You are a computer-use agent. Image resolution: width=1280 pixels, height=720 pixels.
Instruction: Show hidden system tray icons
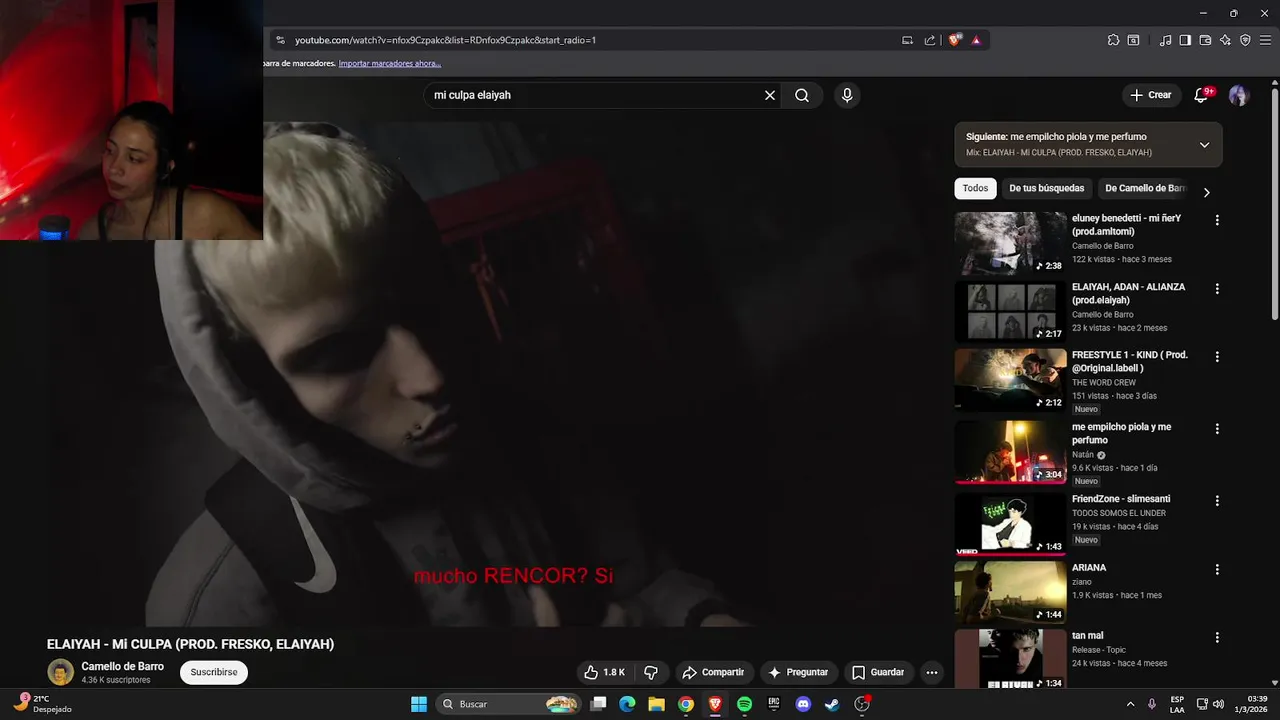(1130, 704)
